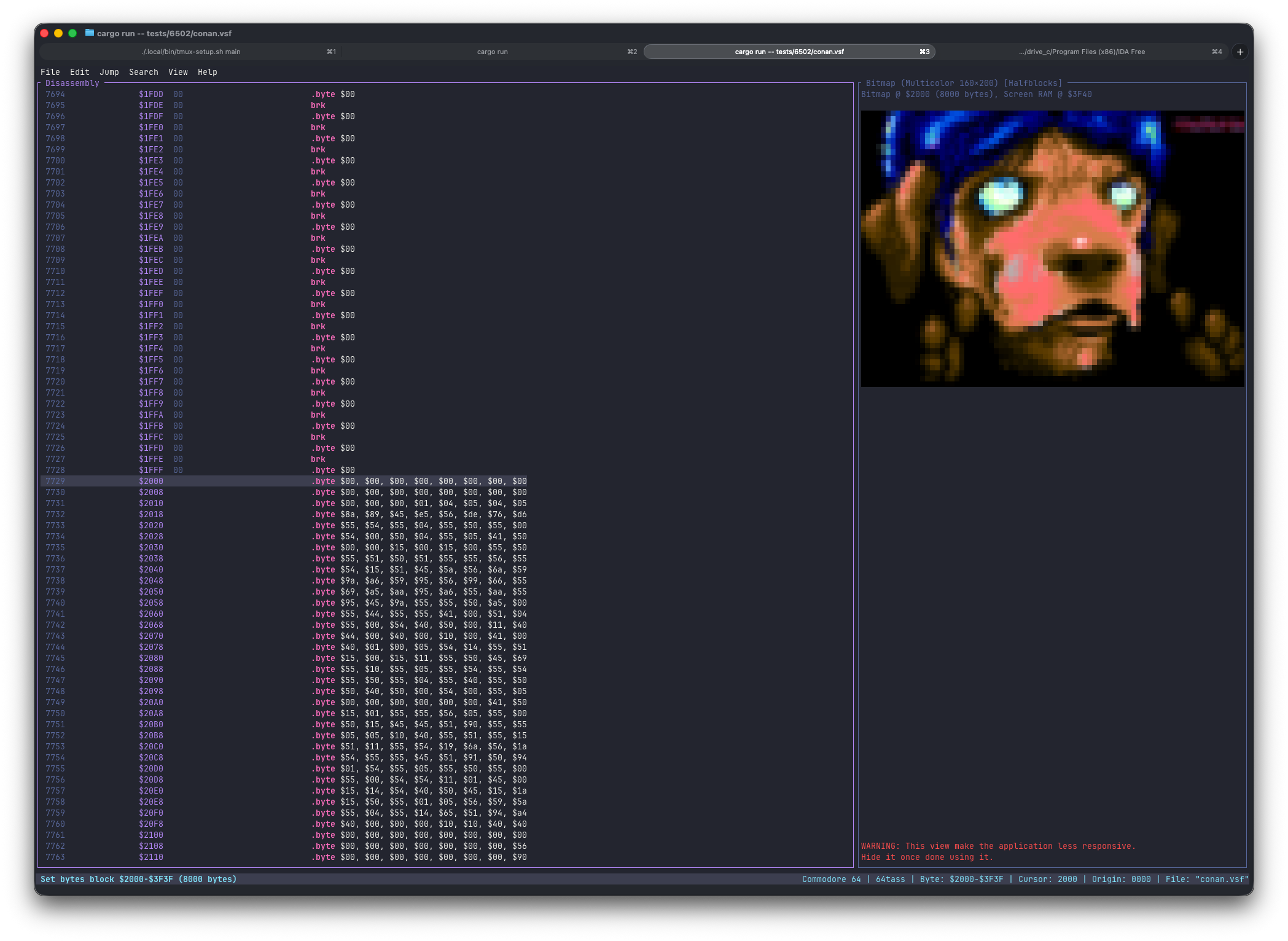This screenshot has height=941, width=1288.
Task: Click the 64tass assembler status indicator
Action: pyautogui.click(x=890, y=879)
